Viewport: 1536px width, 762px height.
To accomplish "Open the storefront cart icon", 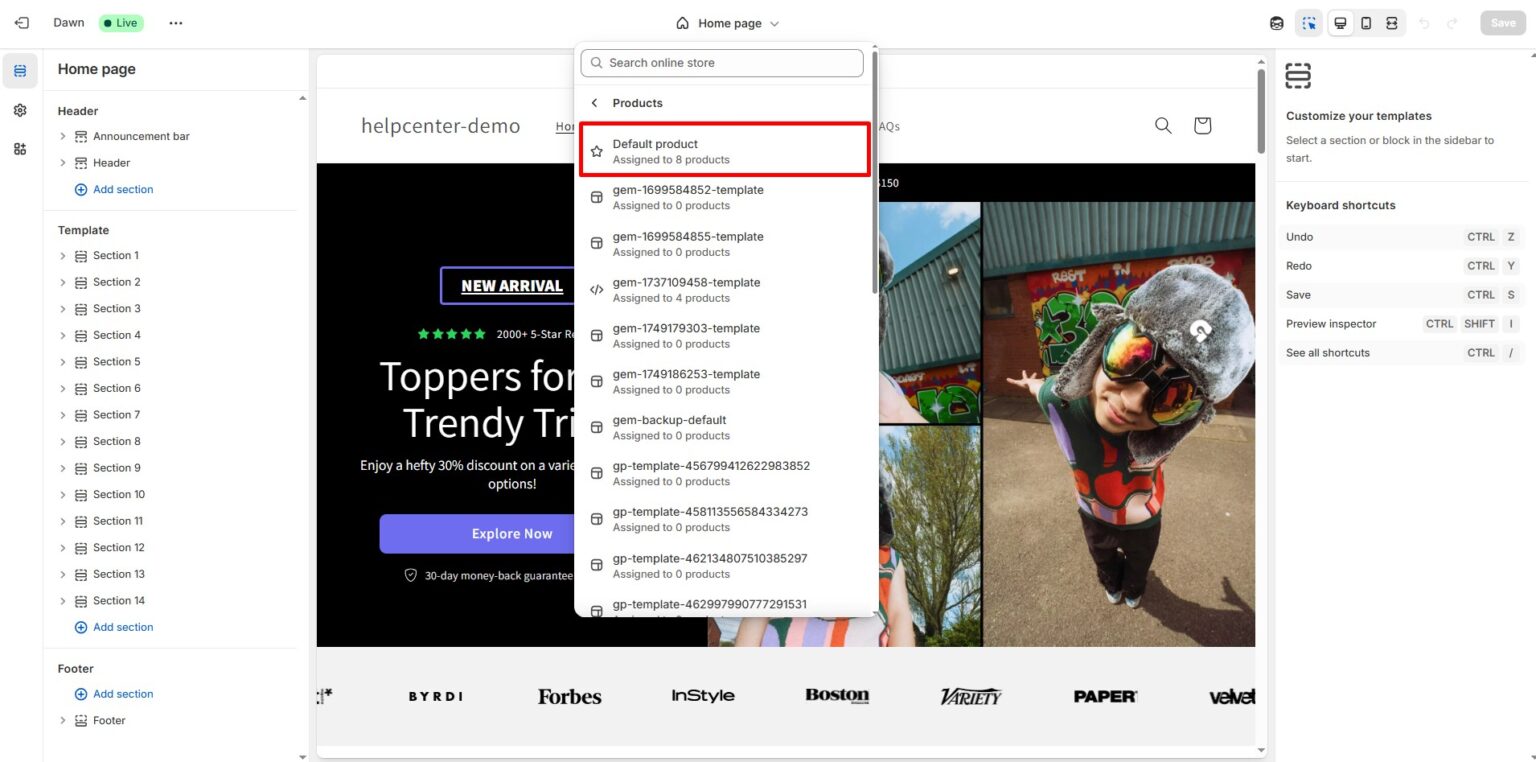I will click(x=1203, y=125).
